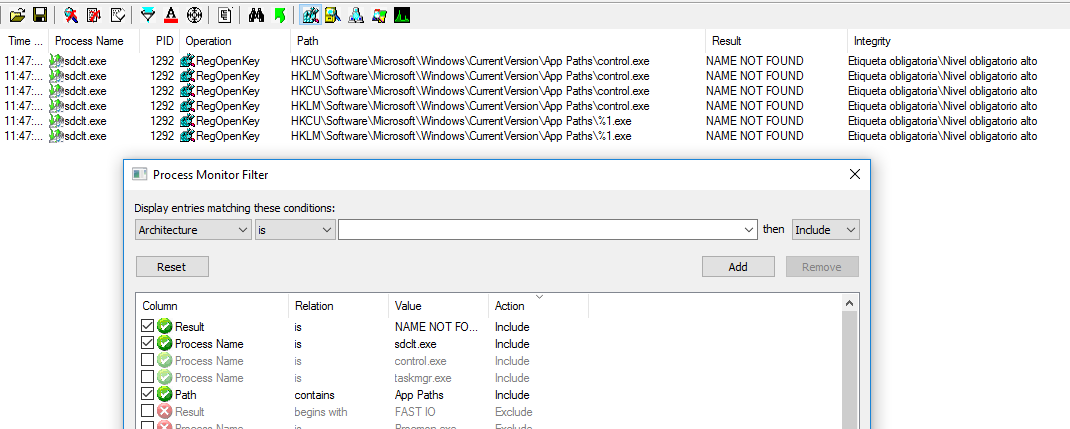
Task: Click the Integrity column header
Action: click(x=958, y=41)
